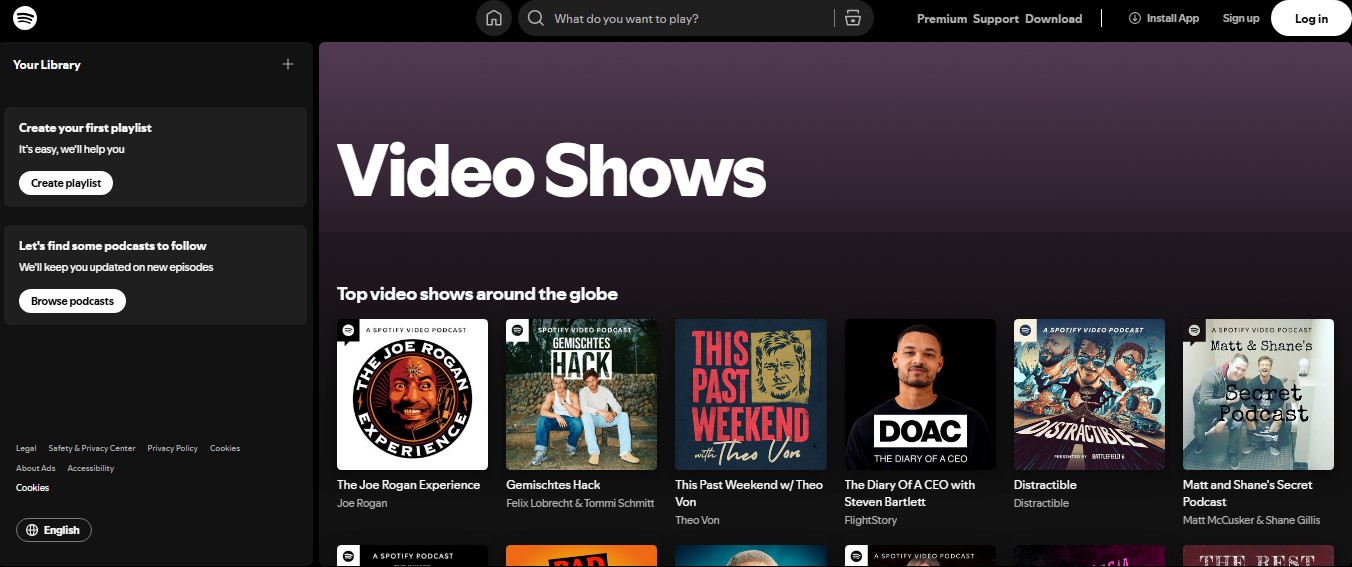
Task: Open the Premium link
Action: (942, 18)
